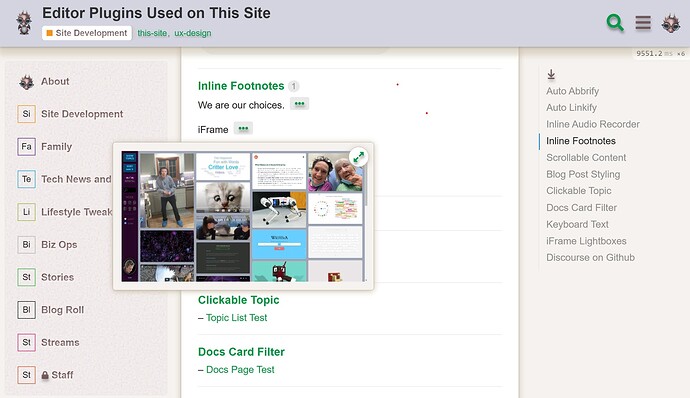Open the search magnifier icon

(x=615, y=22)
